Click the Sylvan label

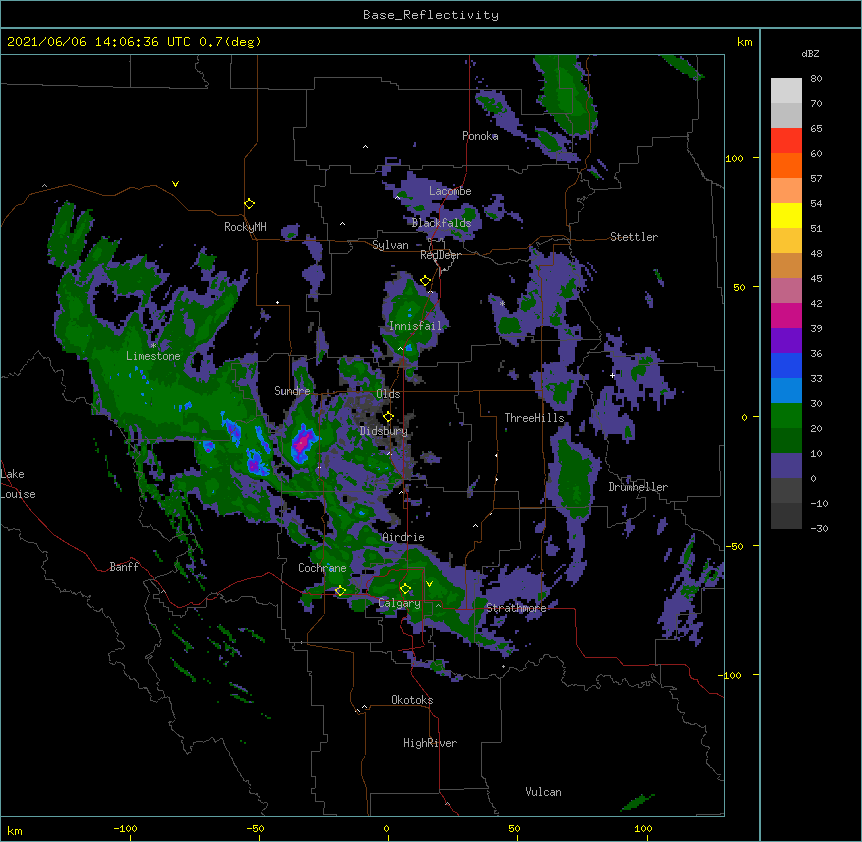[390, 245]
